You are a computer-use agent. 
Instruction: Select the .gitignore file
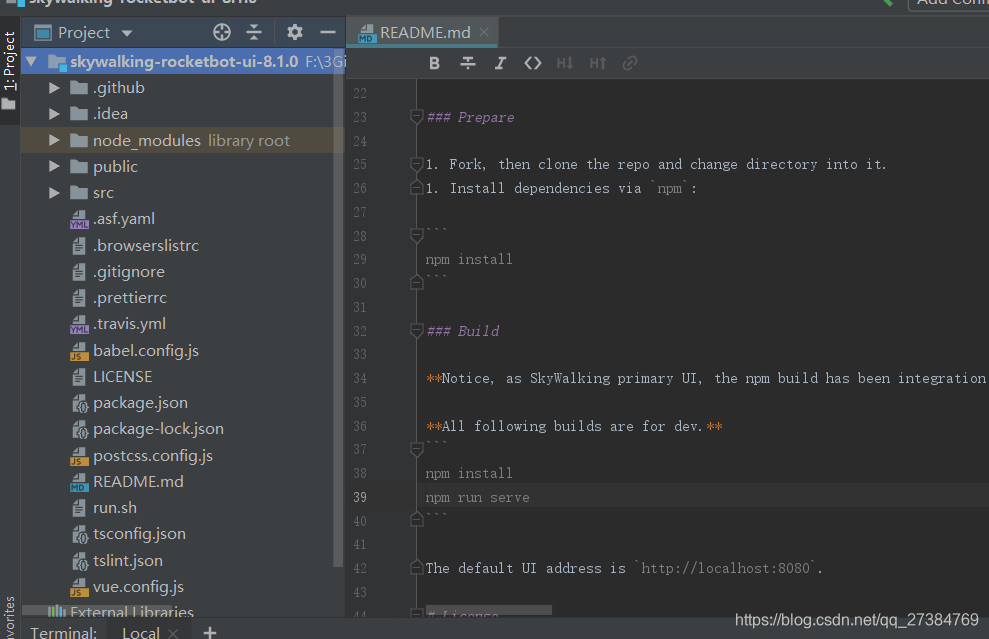129,272
